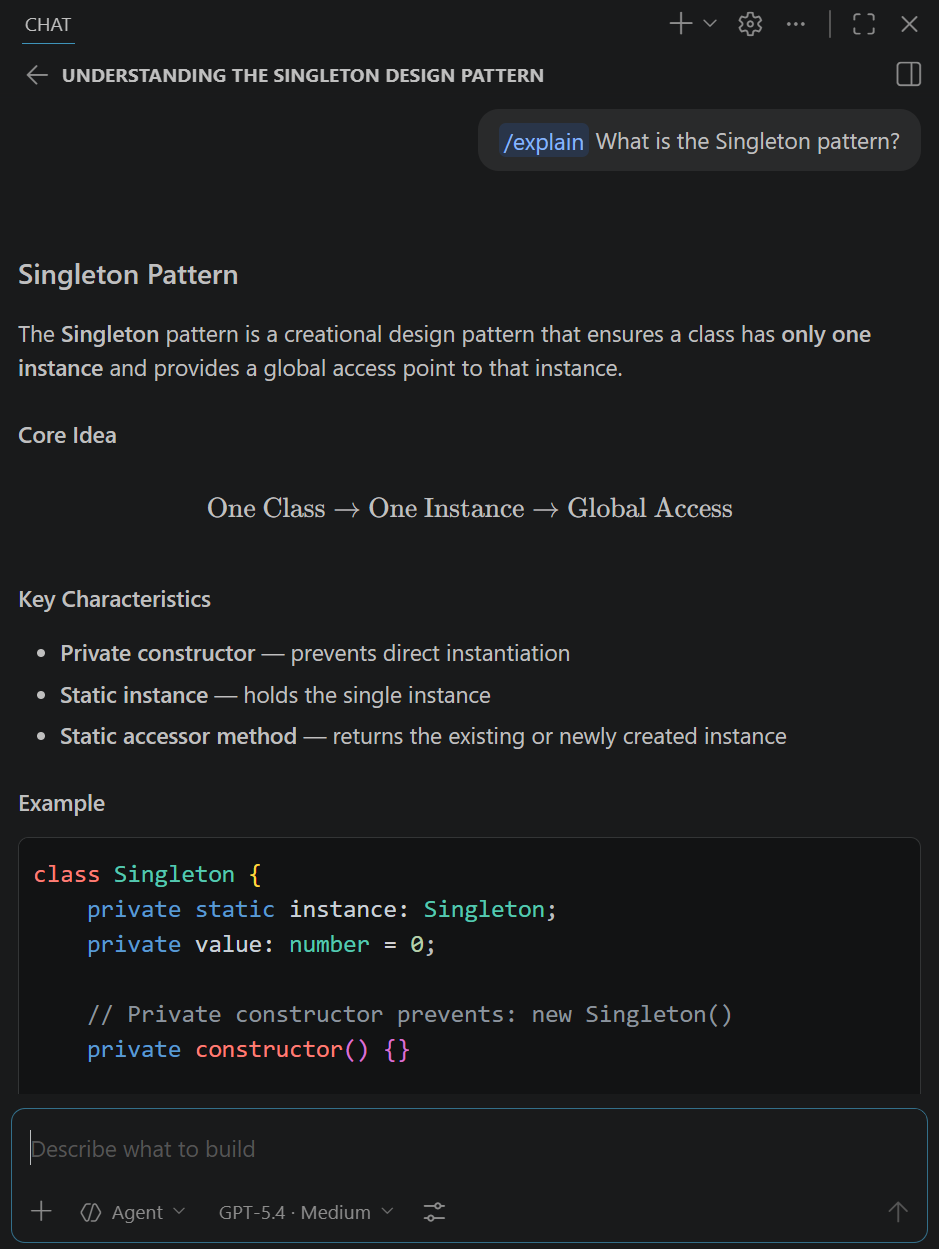Click the /explain slash command chip
The image size is (939, 1249).
543,141
